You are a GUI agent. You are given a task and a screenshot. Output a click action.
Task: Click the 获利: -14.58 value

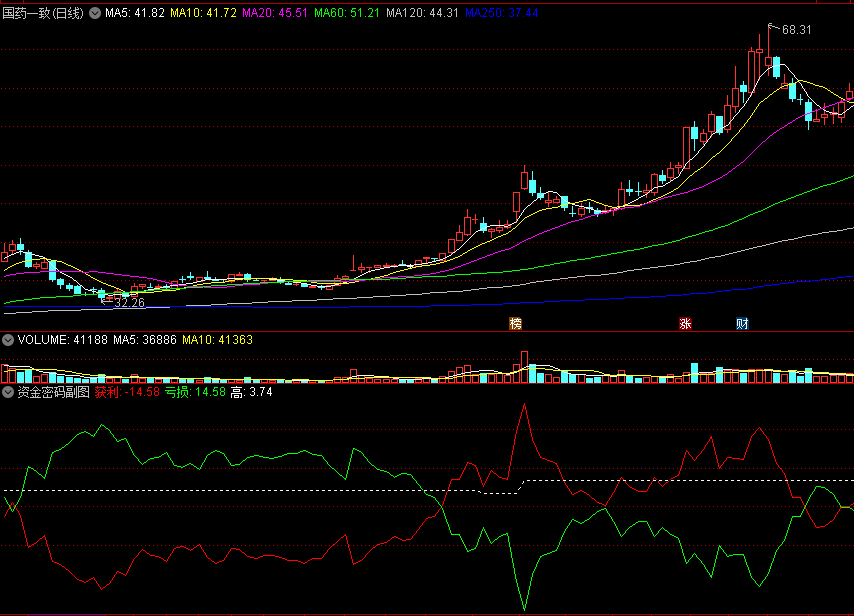pyautogui.click(x=127, y=392)
